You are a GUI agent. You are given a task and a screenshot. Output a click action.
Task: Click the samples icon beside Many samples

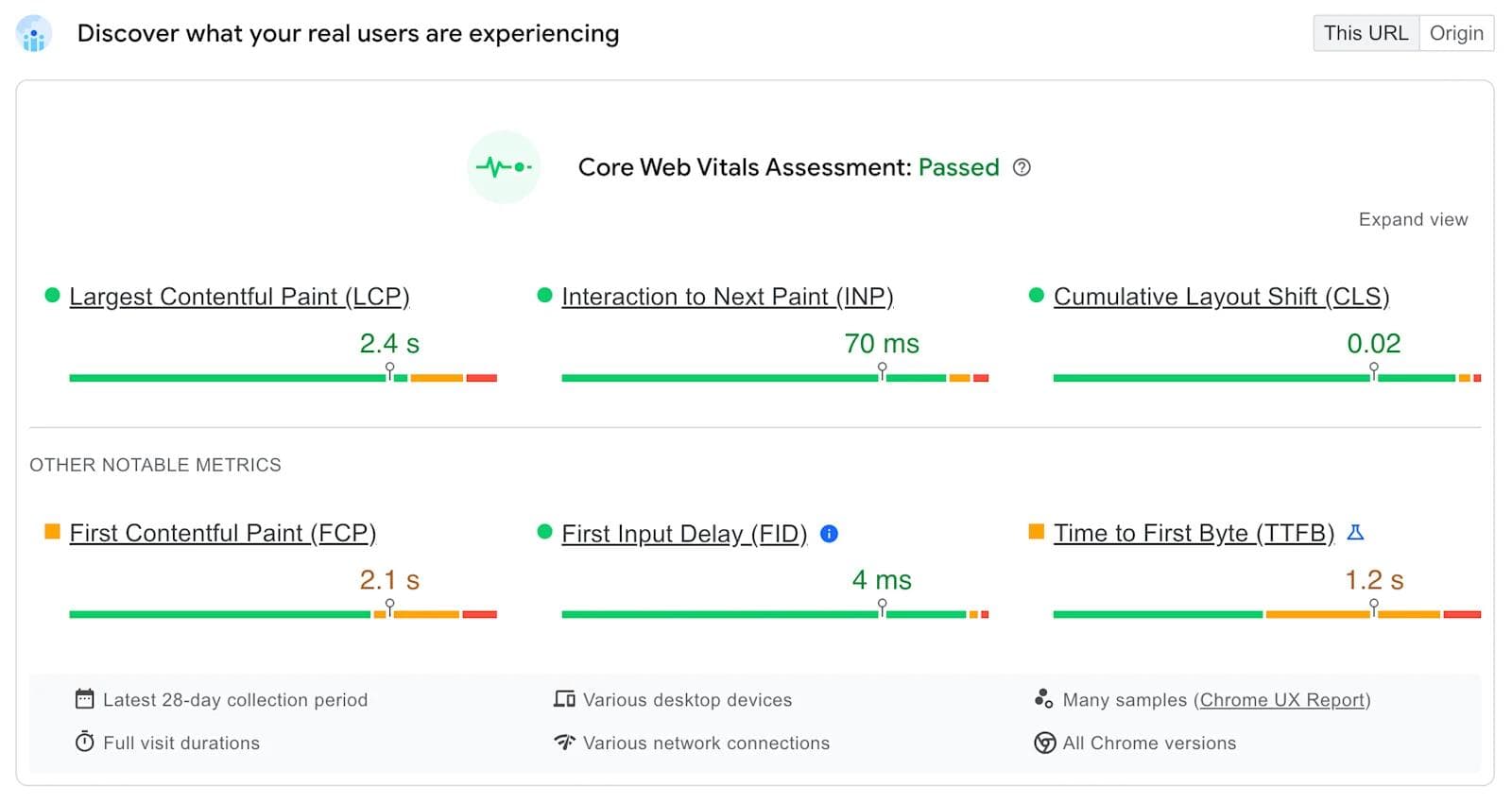pyautogui.click(x=1043, y=699)
